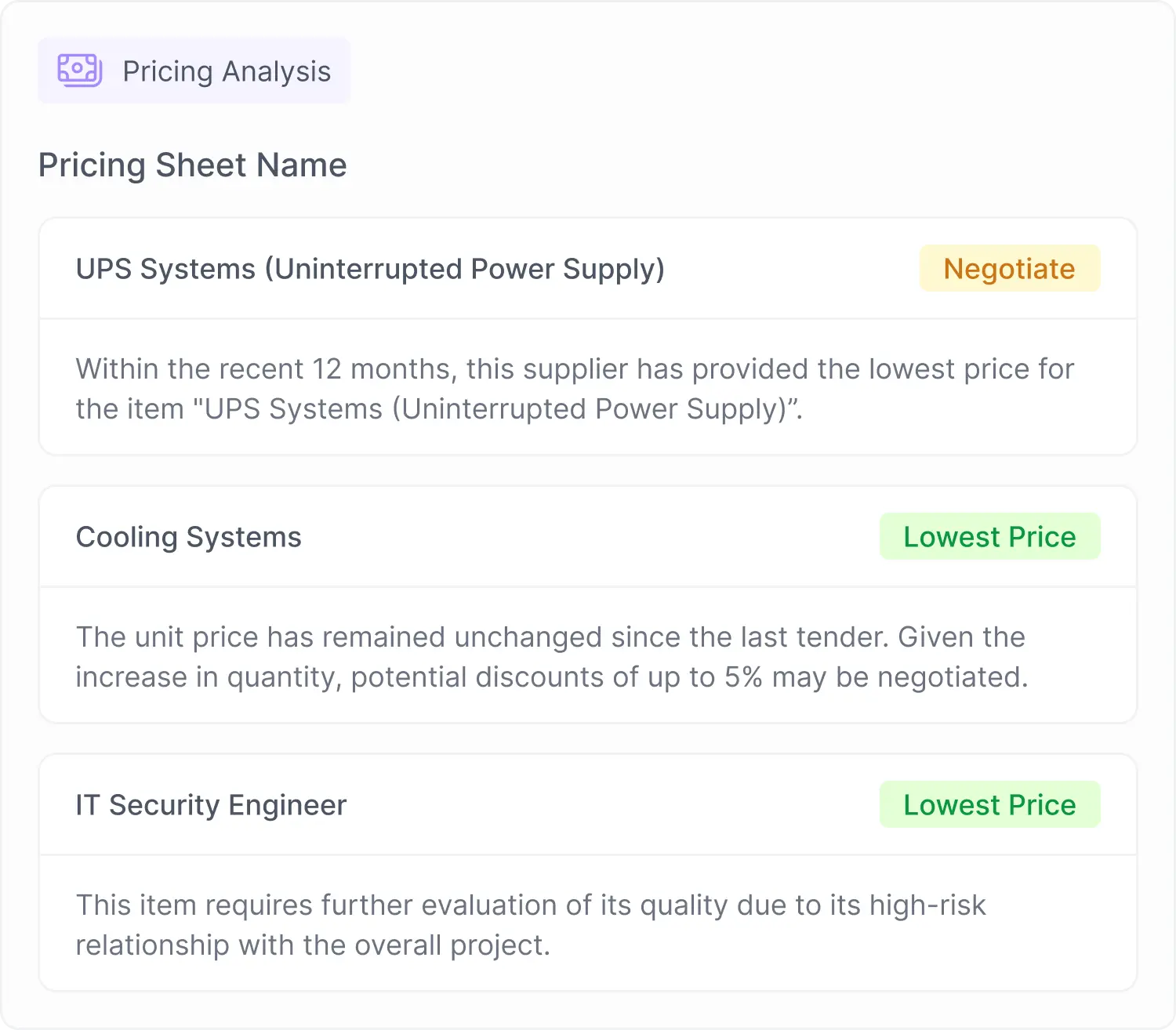
Task: Click Lowest Price badge for Cooling Systems
Action: pyautogui.click(x=989, y=537)
